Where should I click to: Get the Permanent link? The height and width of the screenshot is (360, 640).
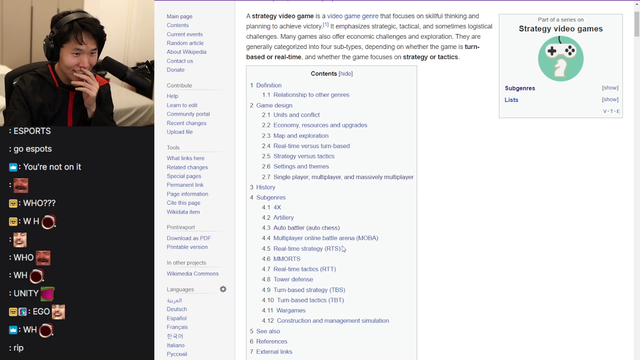click(x=185, y=185)
